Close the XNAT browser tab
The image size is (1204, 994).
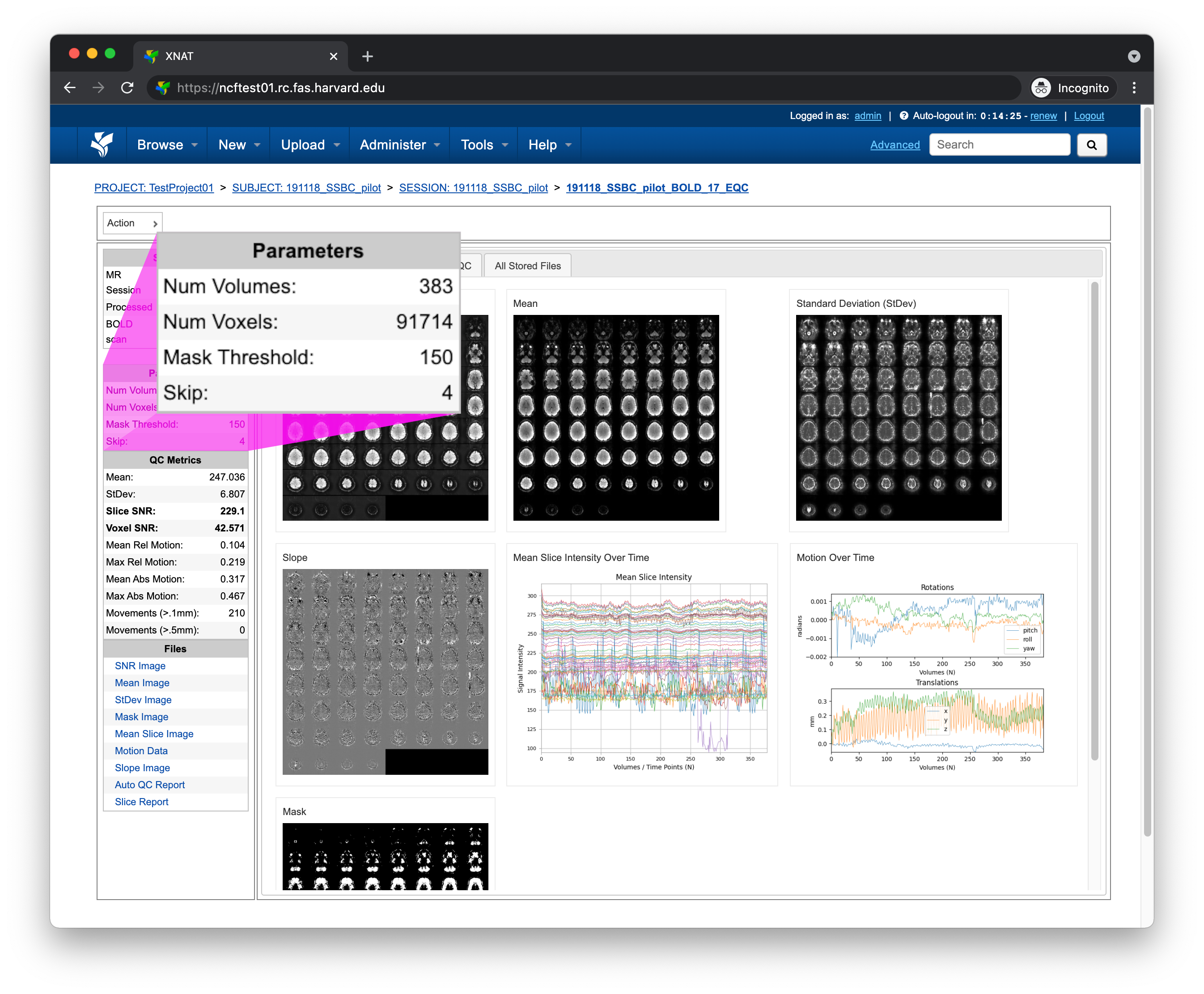tap(334, 56)
